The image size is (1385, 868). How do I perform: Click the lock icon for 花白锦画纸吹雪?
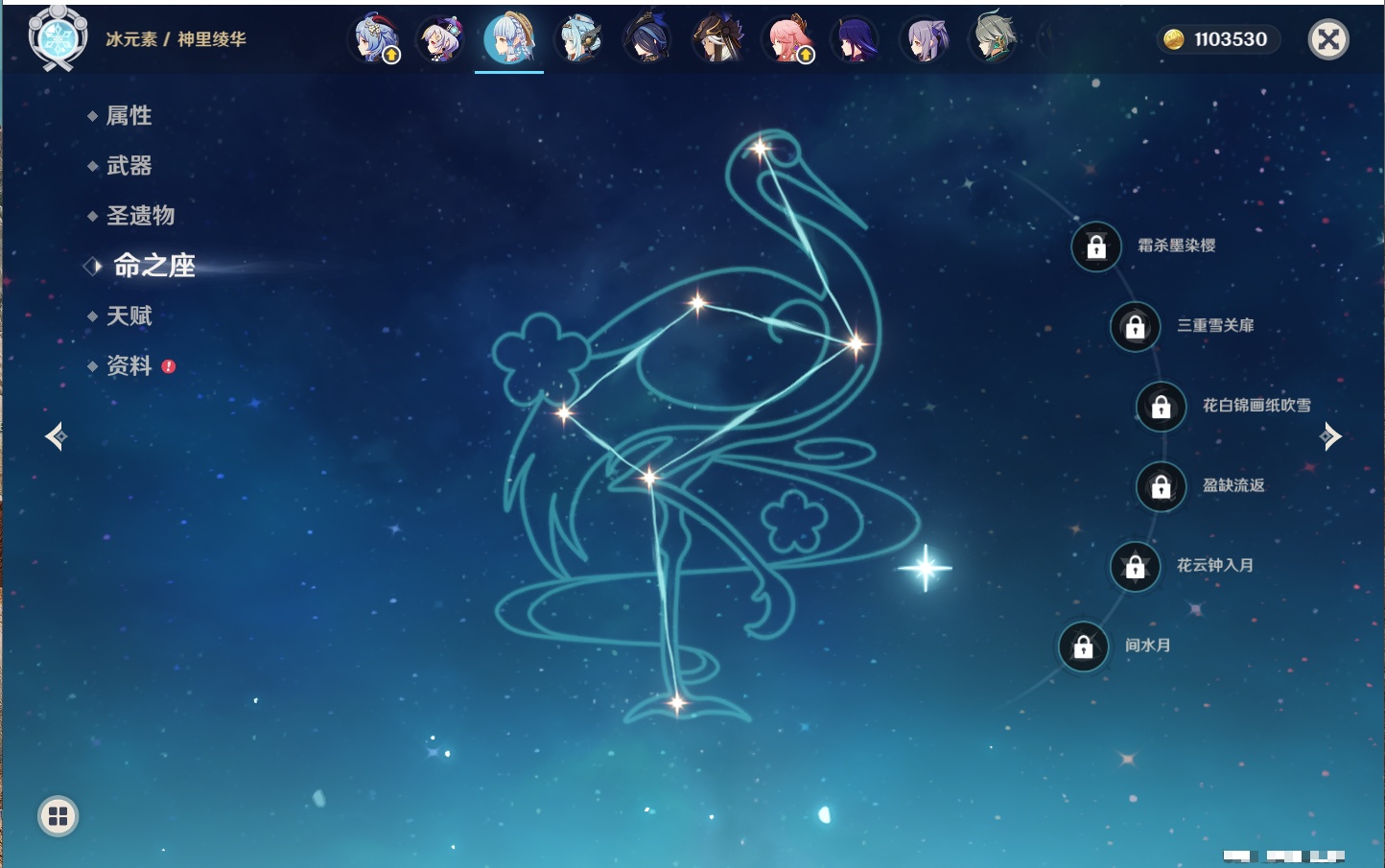1162,407
